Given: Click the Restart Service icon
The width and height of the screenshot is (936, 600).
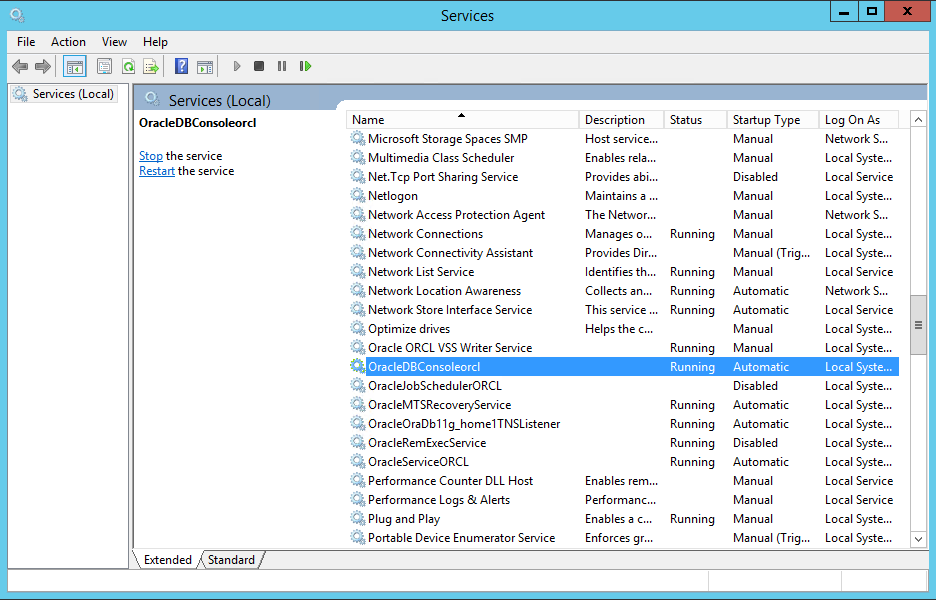Looking at the screenshot, I should tap(306, 66).
